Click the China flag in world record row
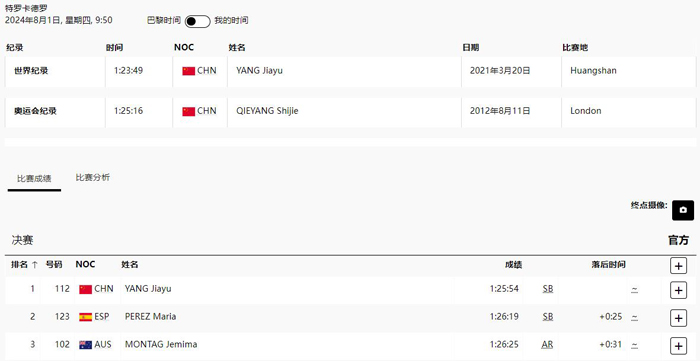This screenshot has width=700, height=361. coord(188,71)
